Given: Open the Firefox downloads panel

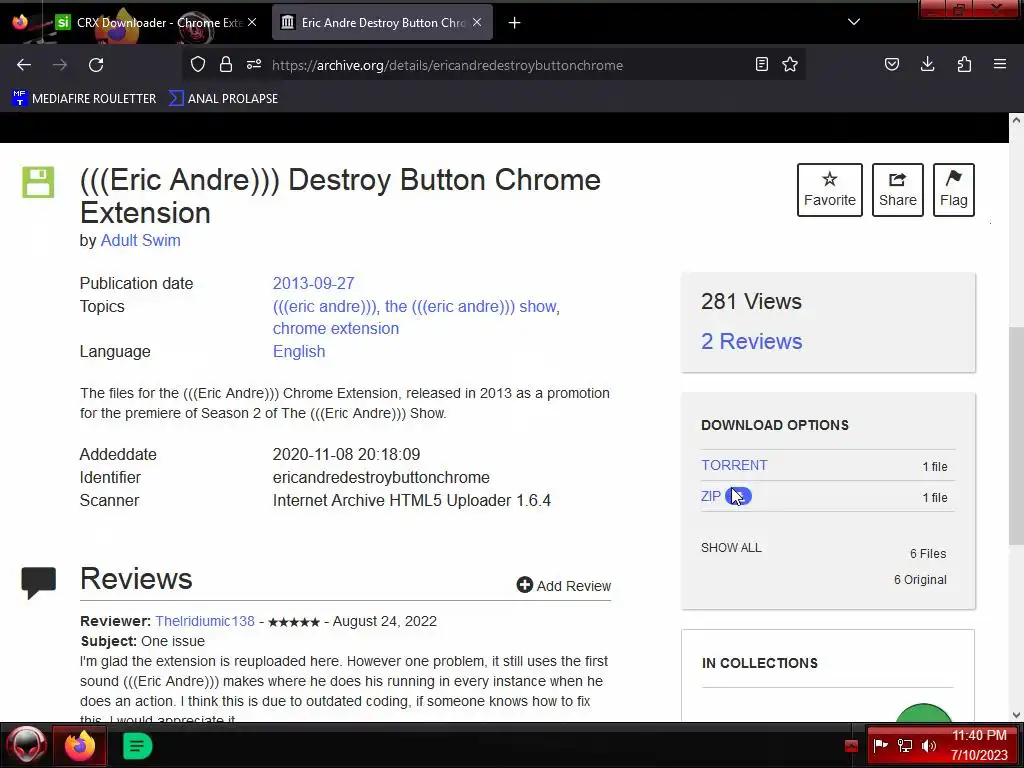Looking at the screenshot, I should coord(927,65).
